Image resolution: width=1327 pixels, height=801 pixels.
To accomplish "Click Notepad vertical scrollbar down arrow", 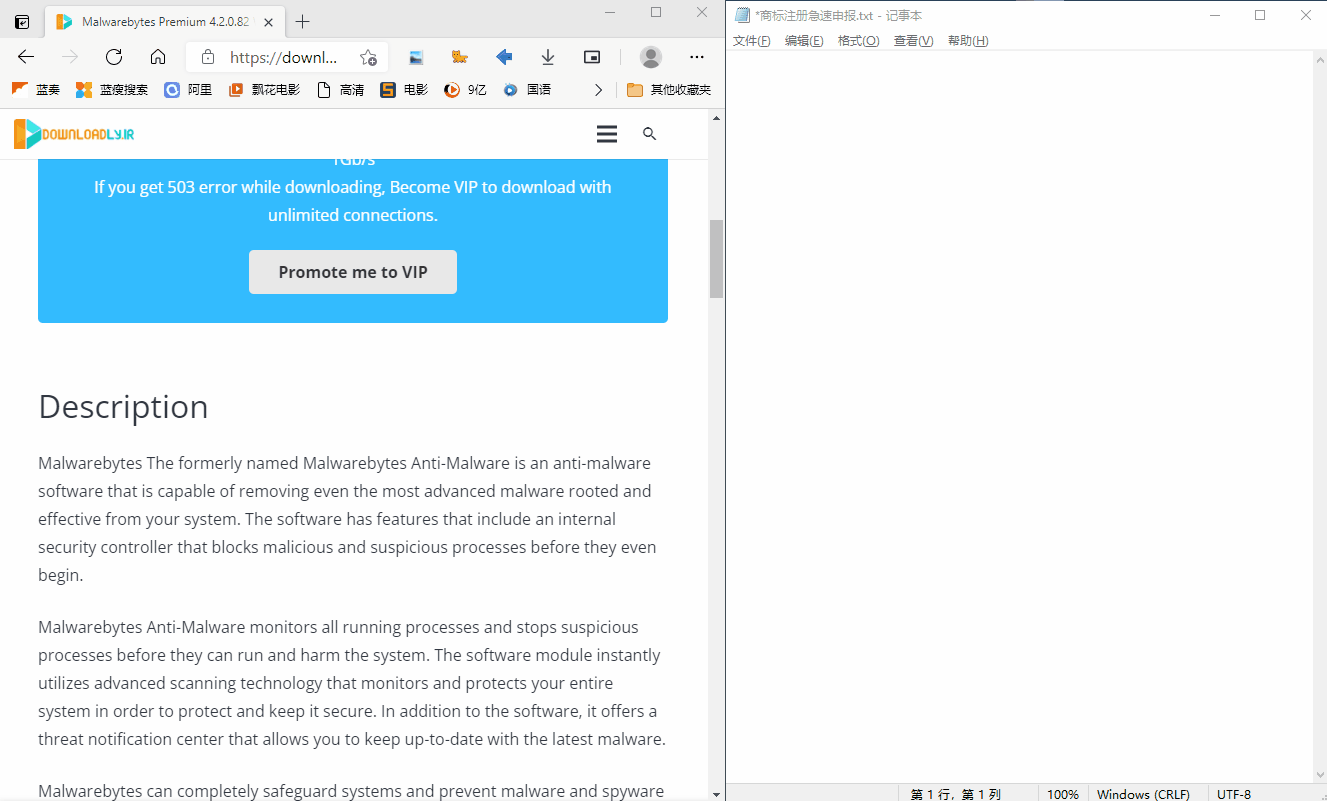I will [x=1319, y=775].
